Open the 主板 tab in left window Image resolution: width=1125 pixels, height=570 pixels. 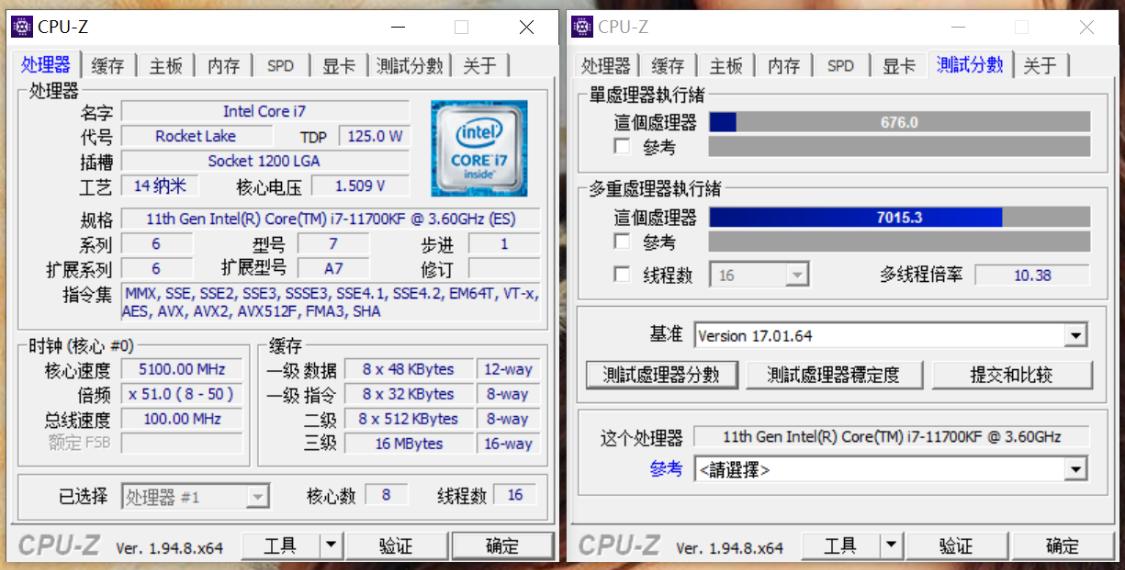(x=166, y=66)
